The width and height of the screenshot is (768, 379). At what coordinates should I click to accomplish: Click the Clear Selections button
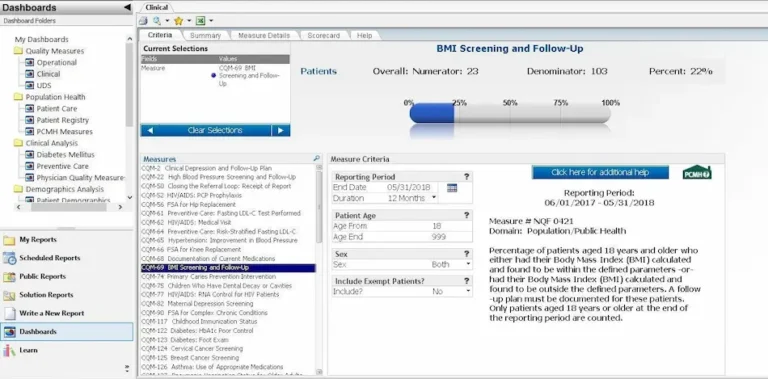pos(215,130)
